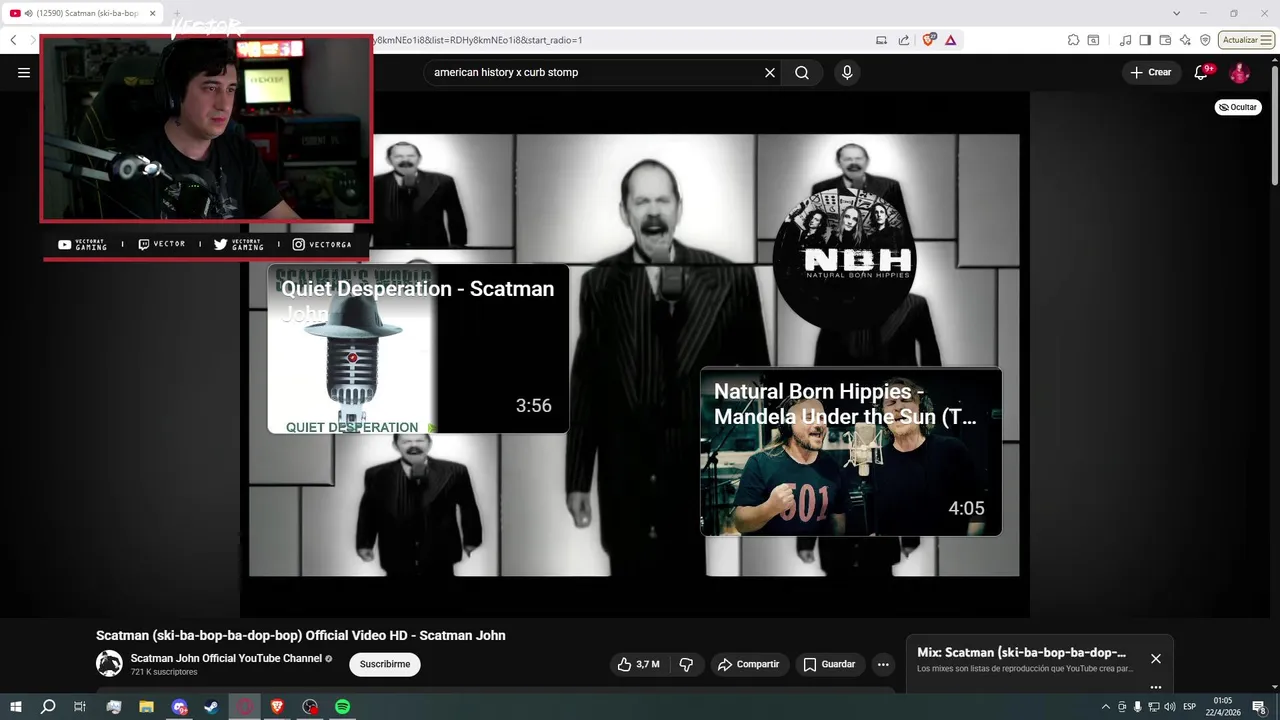Click the 721 K suscriptores text
The image size is (1280, 720).
click(x=164, y=672)
